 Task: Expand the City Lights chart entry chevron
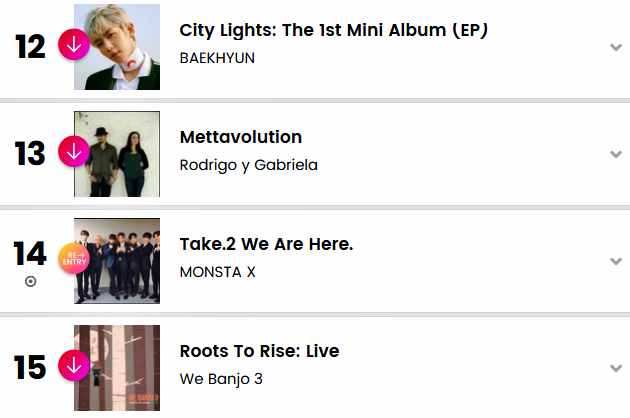click(616, 47)
